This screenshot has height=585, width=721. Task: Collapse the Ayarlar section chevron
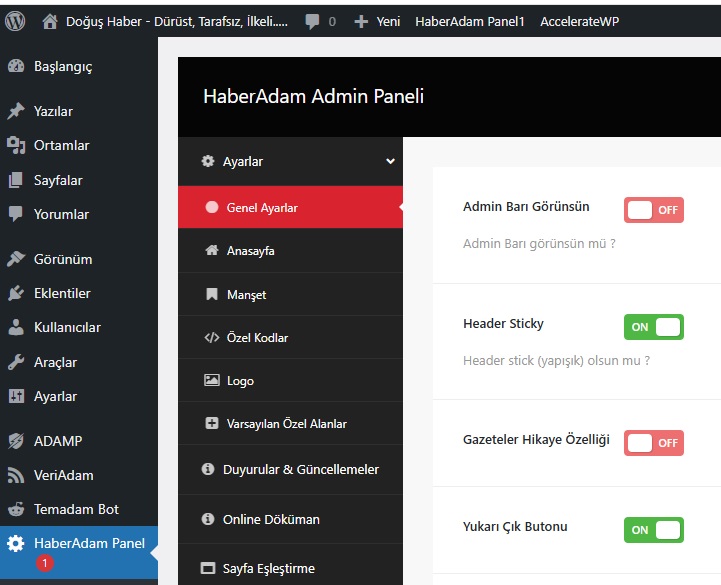pos(390,161)
